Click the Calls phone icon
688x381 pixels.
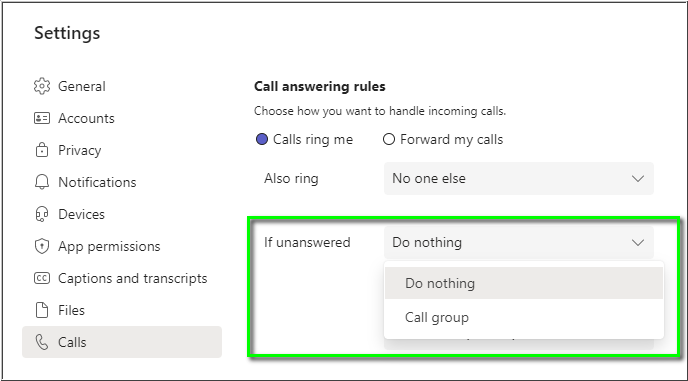pyautogui.click(x=42, y=342)
